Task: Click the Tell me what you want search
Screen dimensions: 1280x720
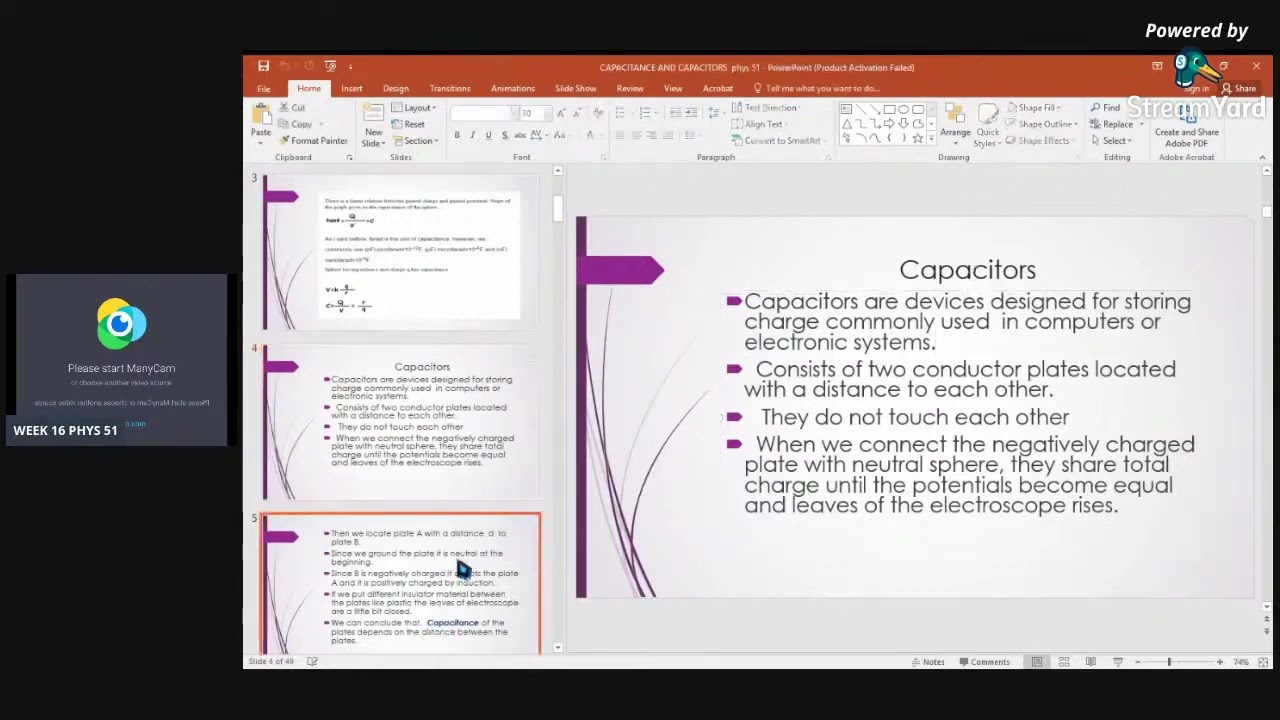Action: point(815,89)
